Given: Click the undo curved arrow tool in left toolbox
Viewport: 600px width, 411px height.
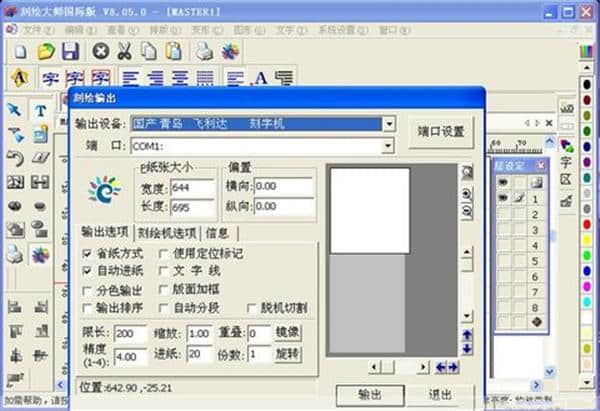Looking at the screenshot, I should [15, 158].
